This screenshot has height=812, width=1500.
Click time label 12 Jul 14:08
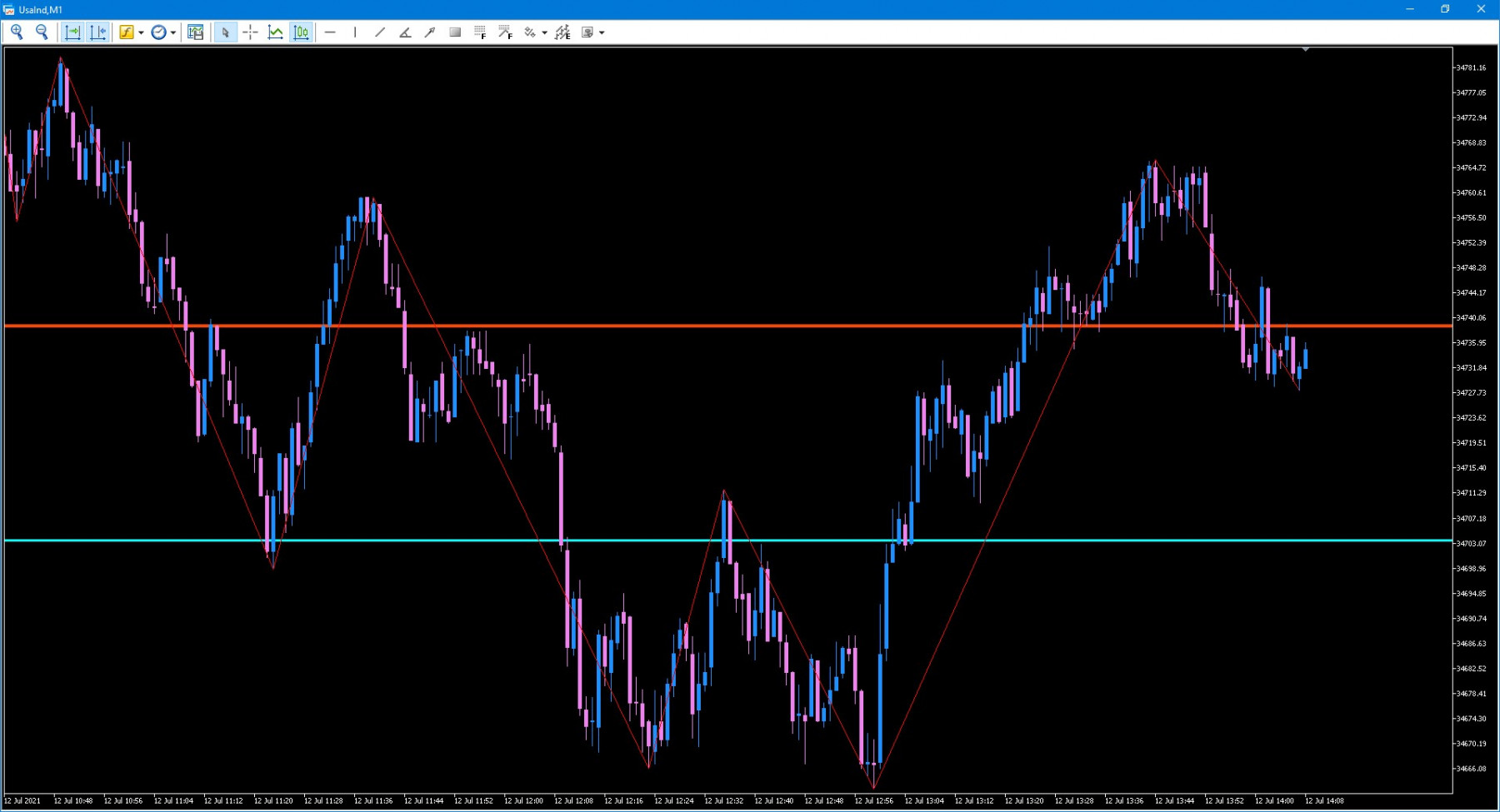click(1324, 801)
